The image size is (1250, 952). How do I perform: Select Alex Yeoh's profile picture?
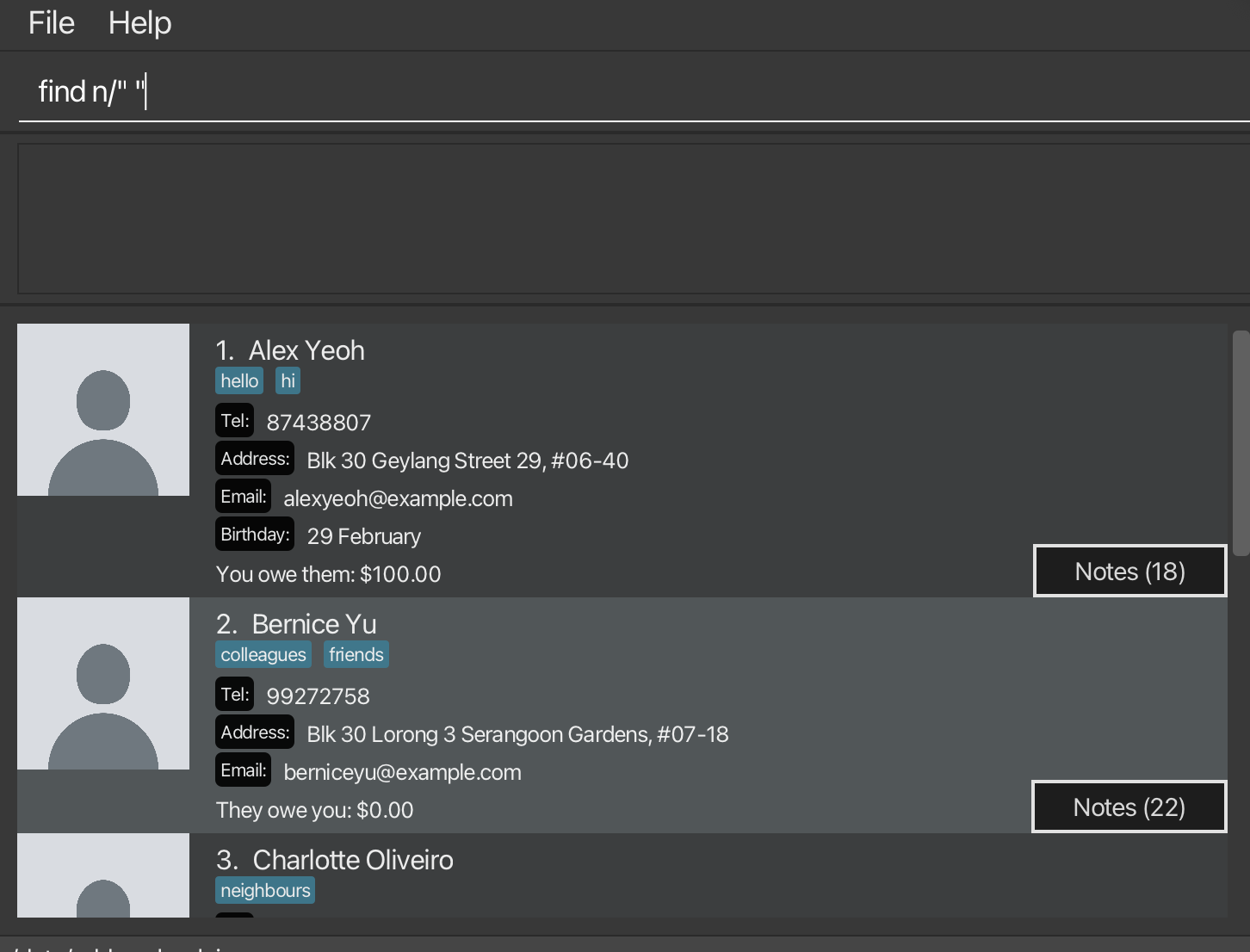[103, 410]
